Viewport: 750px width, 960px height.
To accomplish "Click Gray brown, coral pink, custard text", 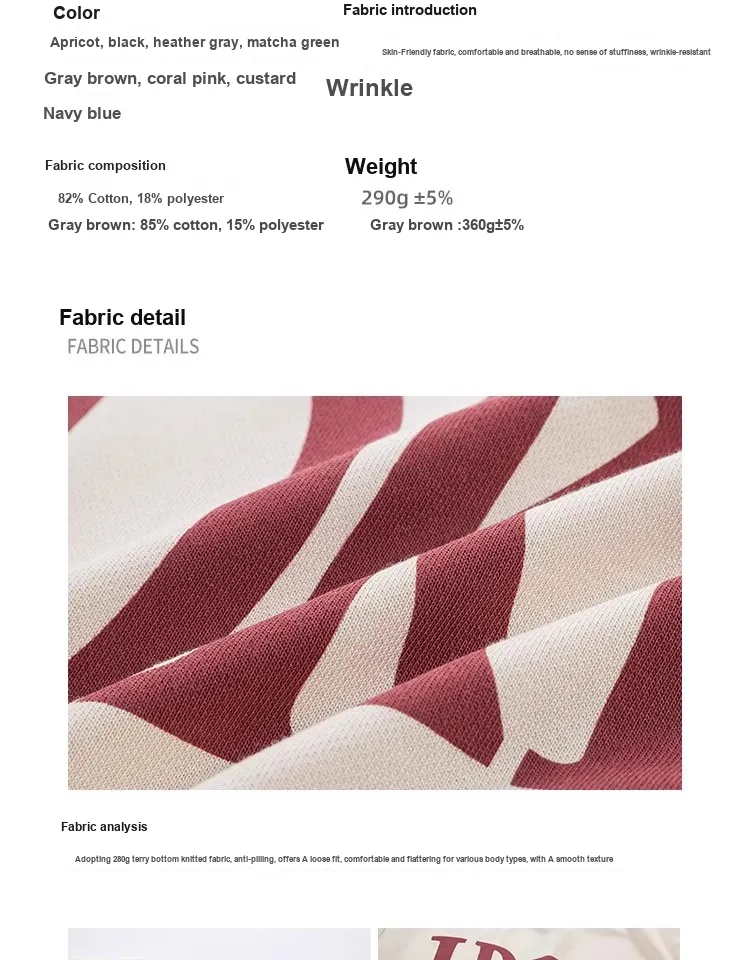I will click(170, 79).
